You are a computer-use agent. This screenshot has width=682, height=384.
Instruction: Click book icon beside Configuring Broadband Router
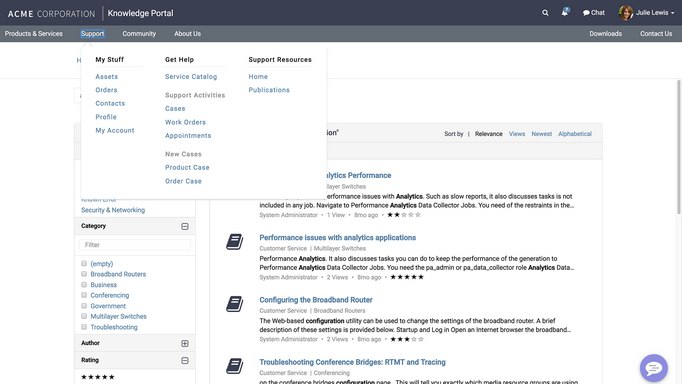pyautogui.click(x=234, y=304)
